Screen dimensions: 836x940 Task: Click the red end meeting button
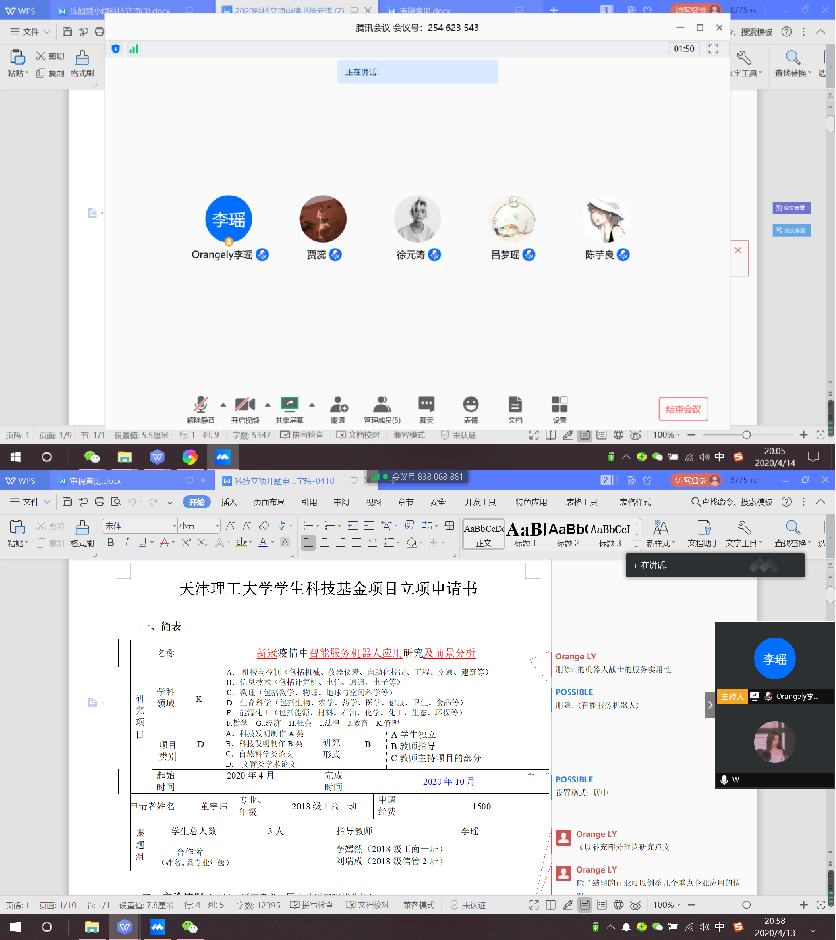point(684,409)
